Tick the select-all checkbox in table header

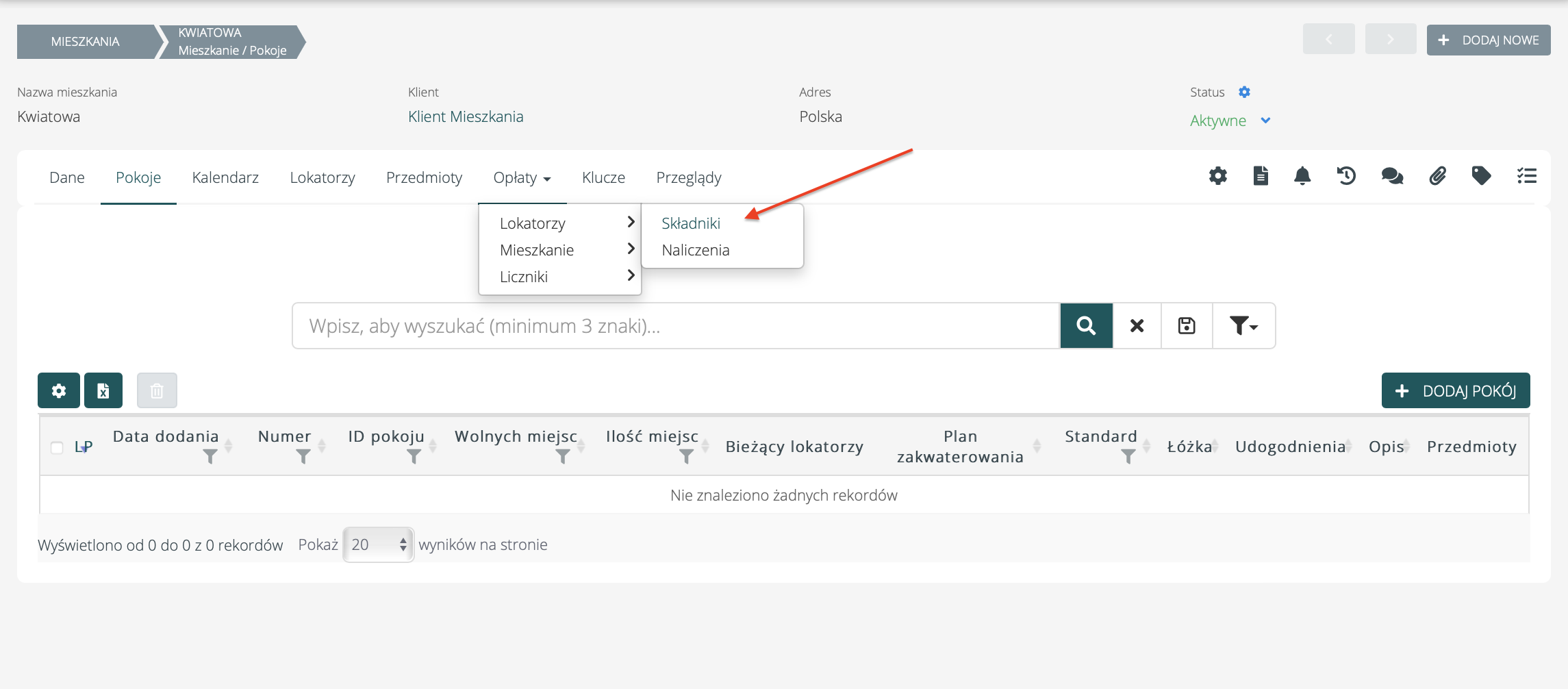(x=57, y=448)
